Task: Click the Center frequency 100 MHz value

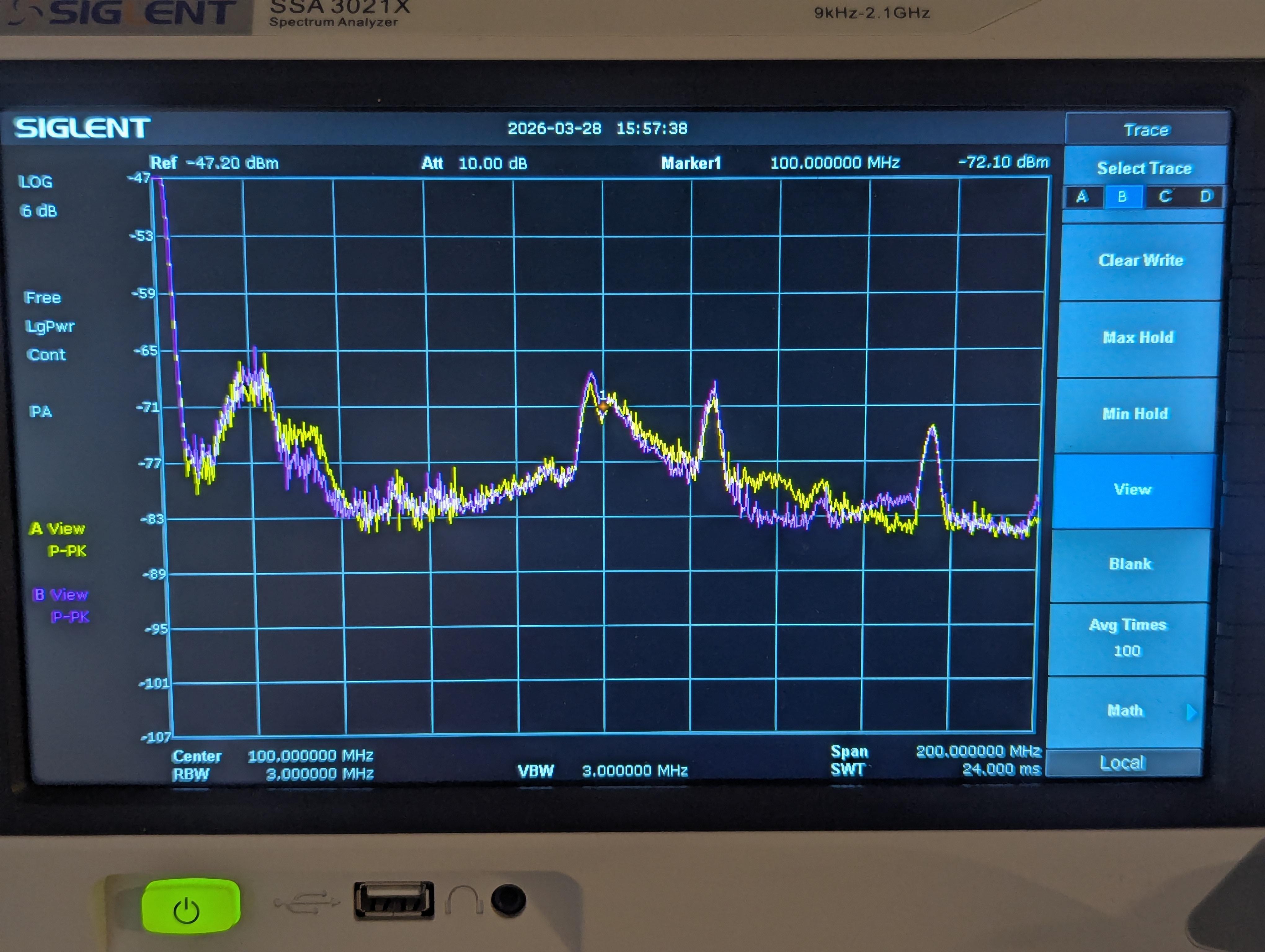Action: [310, 756]
